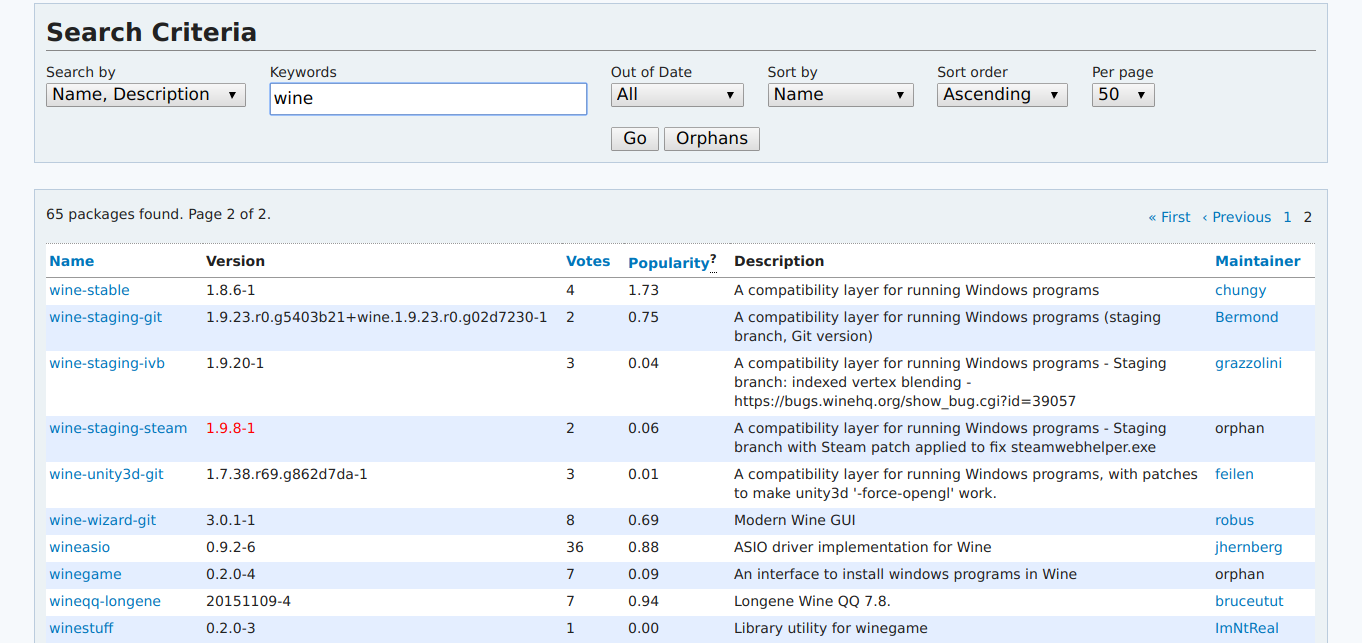
Task: Open the Sort order dropdown
Action: tap(1002, 95)
